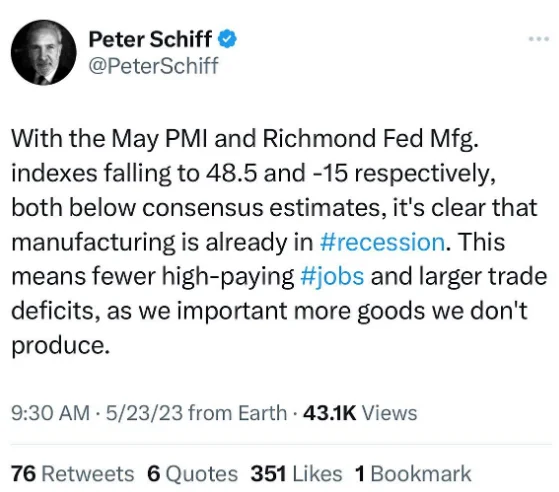Show the 76 Retweets list
The height and width of the screenshot is (492, 559).
(x=73, y=474)
